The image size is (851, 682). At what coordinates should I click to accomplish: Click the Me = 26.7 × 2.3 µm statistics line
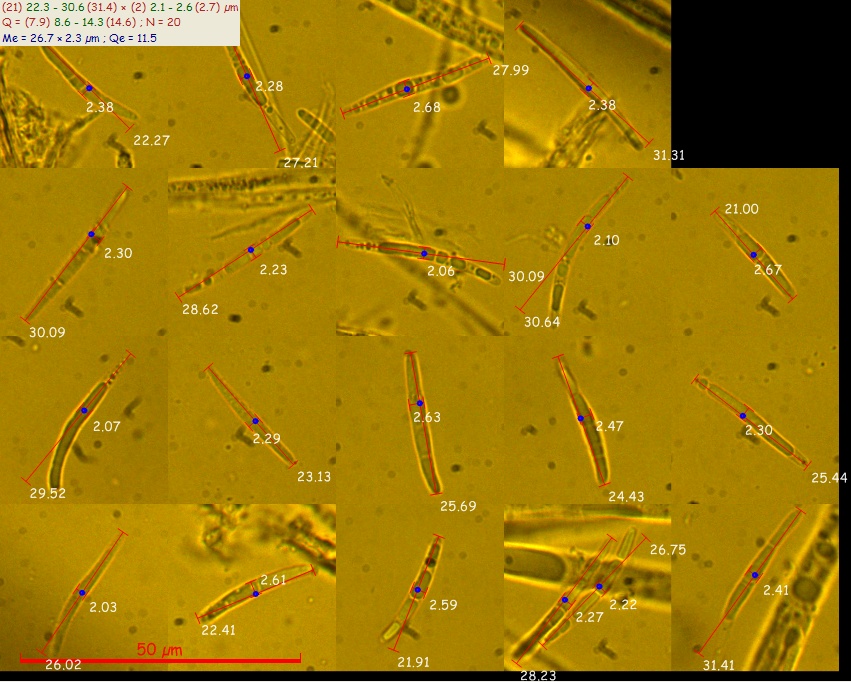click(x=79, y=38)
